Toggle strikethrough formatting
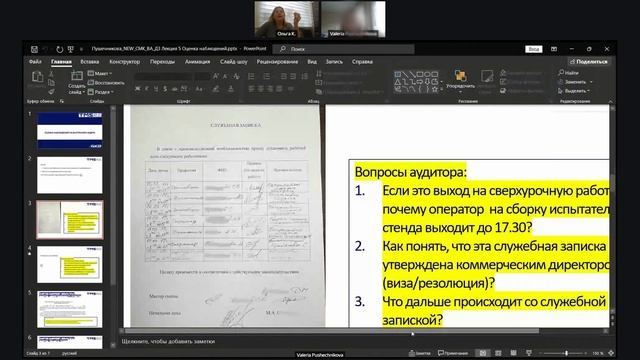640x360 pixels. point(175,89)
